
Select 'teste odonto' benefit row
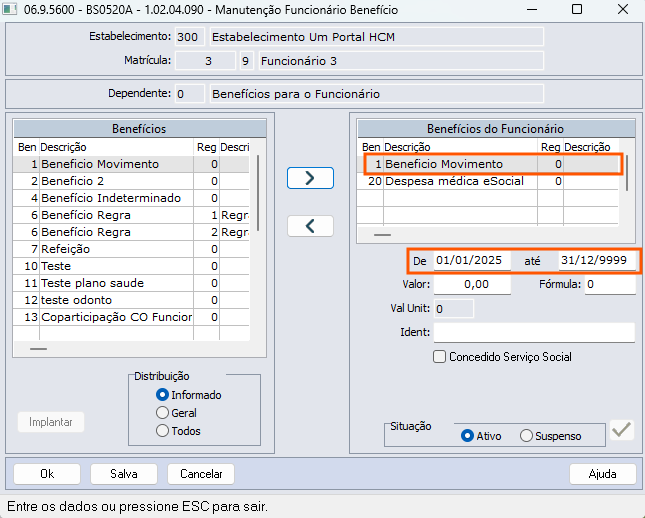pos(131,300)
